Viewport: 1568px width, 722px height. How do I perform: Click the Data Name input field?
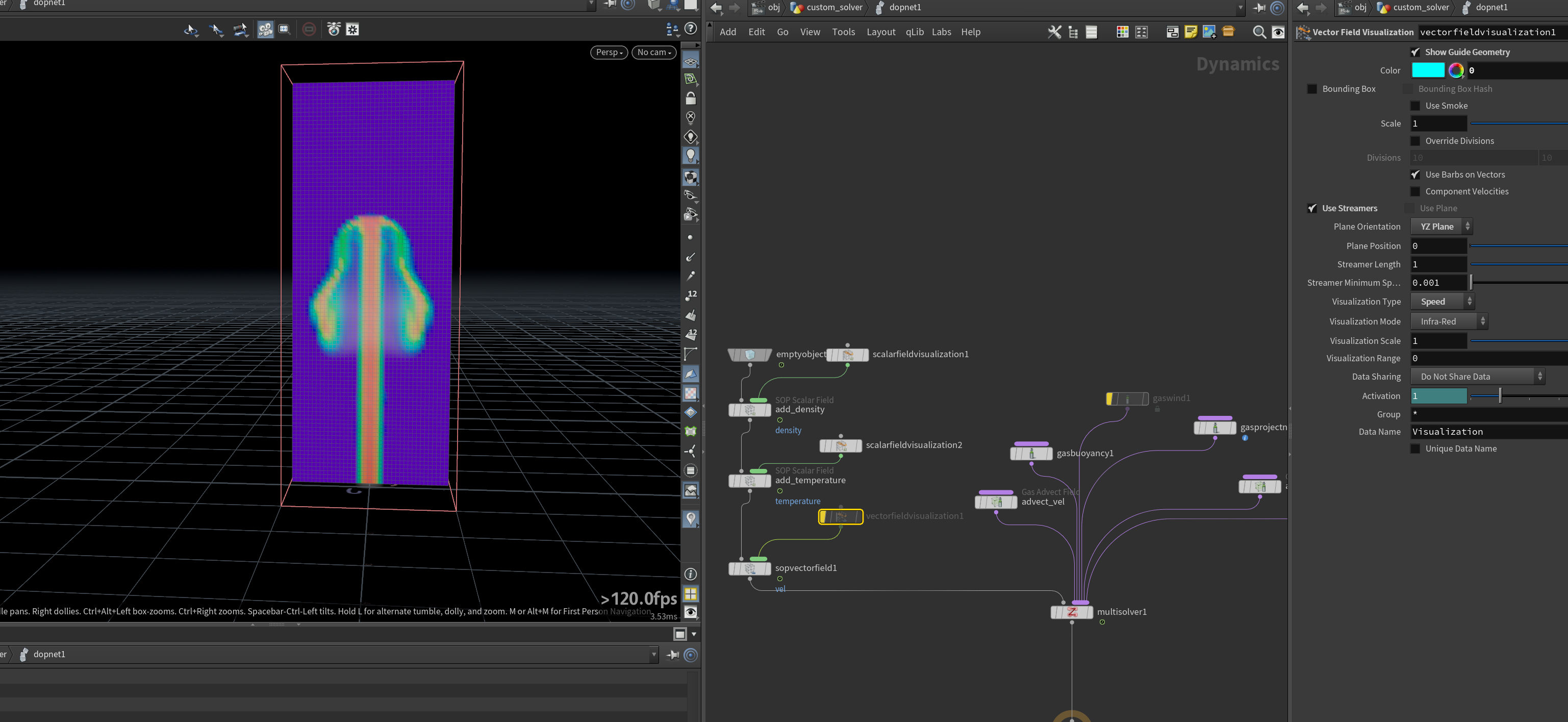coord(1489,432)
